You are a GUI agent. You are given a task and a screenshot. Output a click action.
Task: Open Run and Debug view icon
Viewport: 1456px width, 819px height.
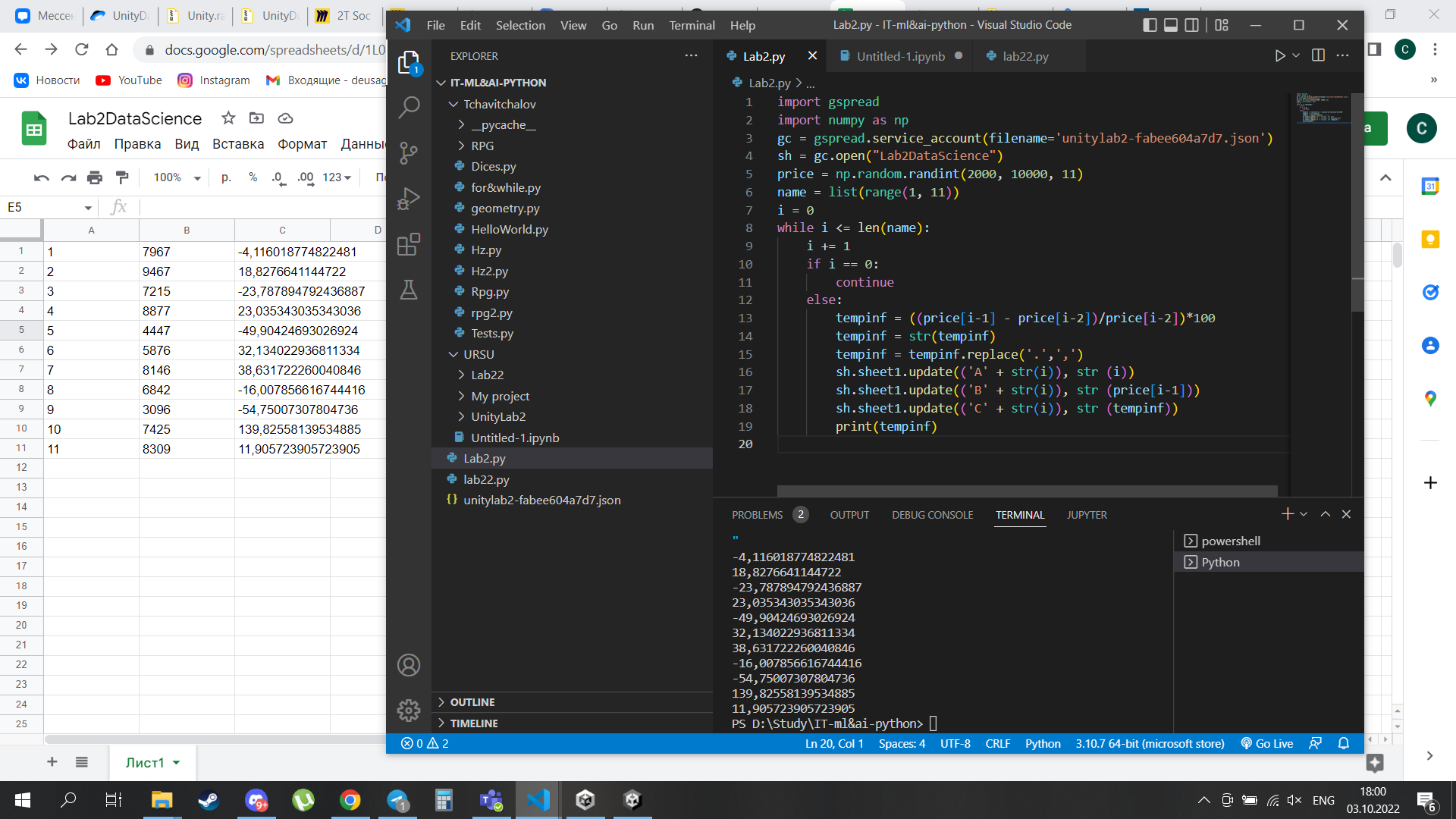pos(409,199)
